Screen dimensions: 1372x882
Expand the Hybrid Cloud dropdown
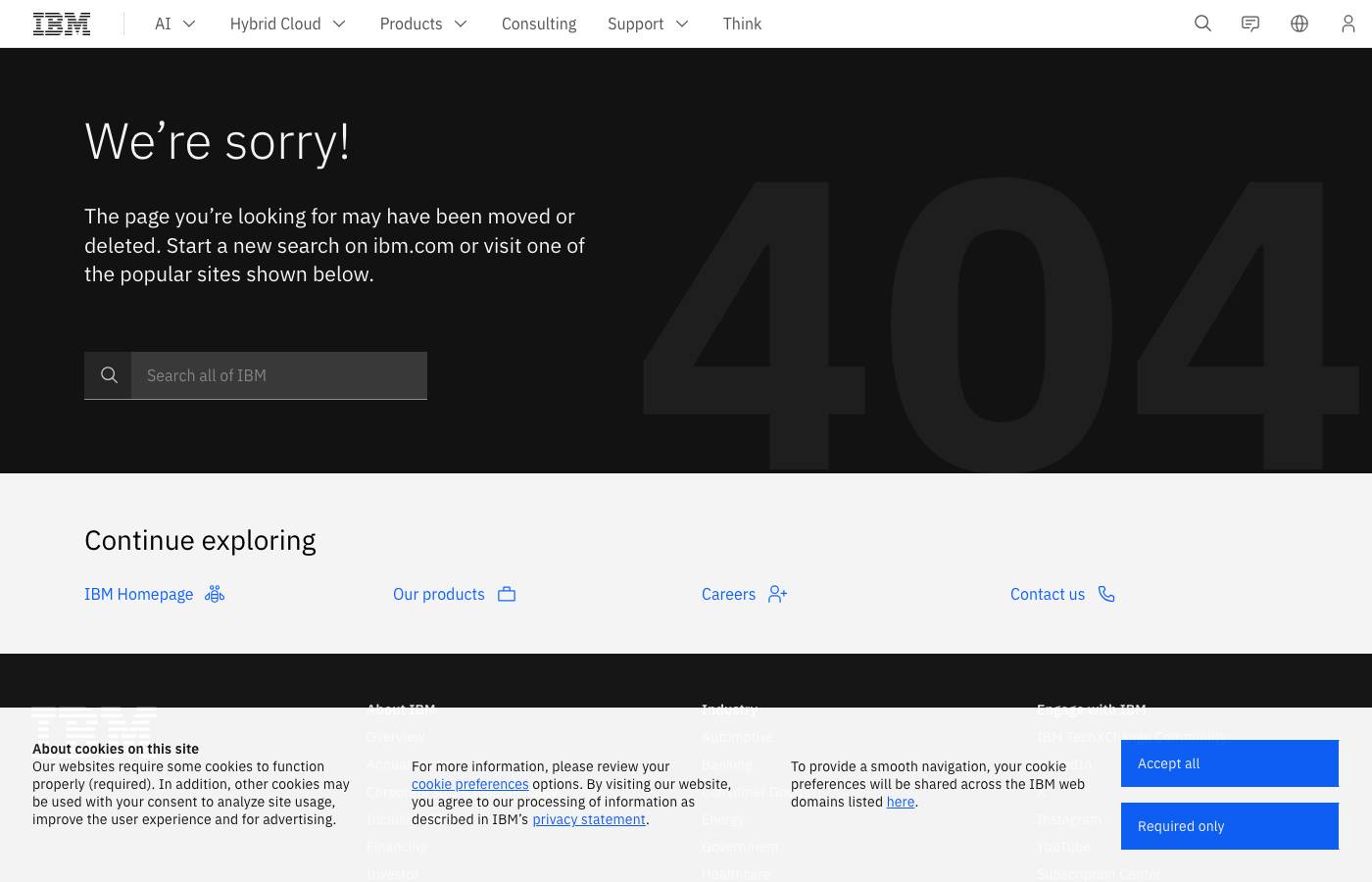(287, 24)
